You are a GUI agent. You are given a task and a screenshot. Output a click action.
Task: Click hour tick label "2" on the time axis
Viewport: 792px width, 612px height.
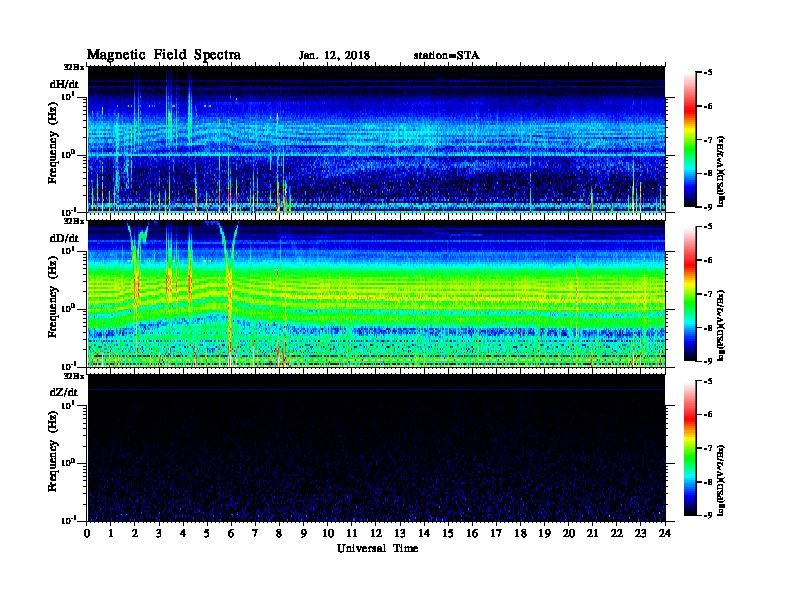click(135, 533)
